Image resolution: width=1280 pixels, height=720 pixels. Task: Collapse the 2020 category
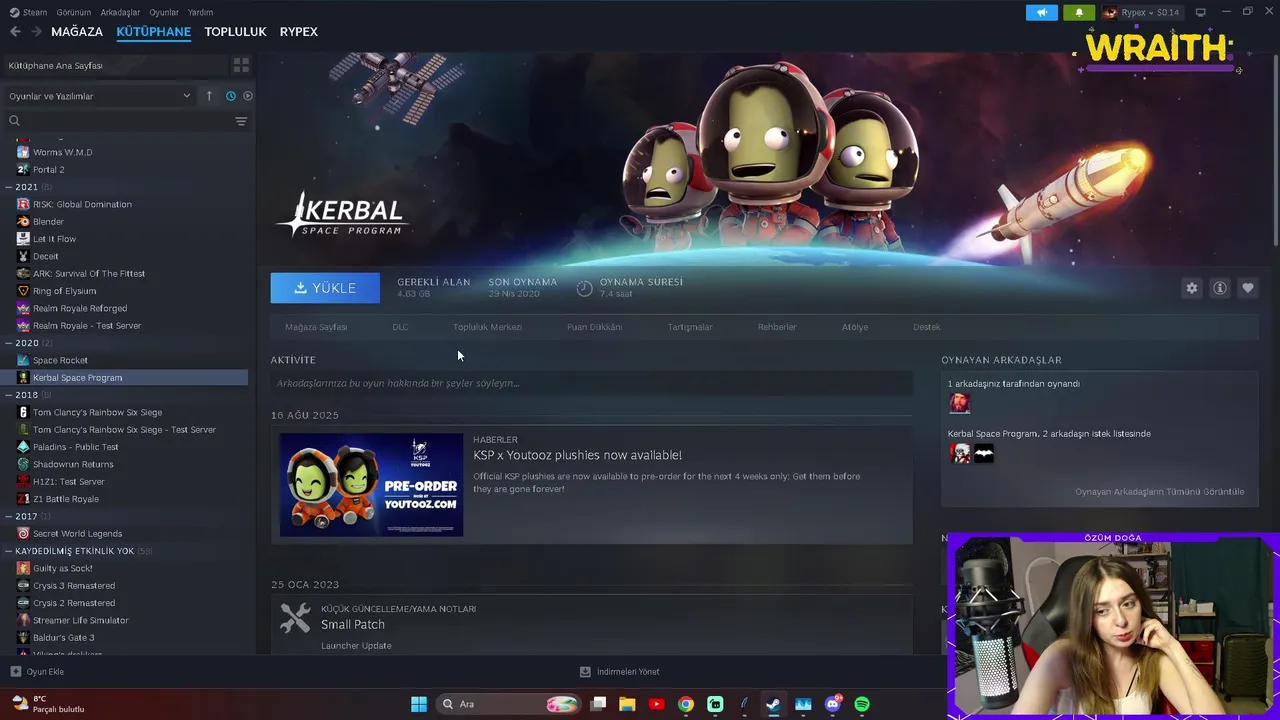pos(26,343)
